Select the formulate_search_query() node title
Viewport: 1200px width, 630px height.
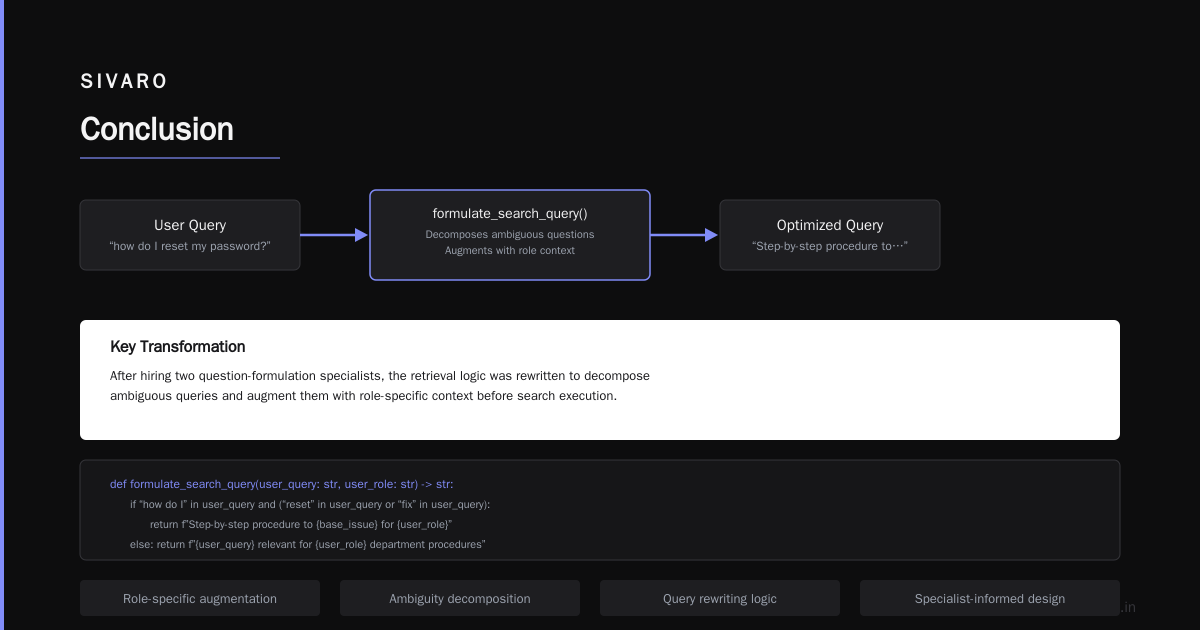(510, 213)
